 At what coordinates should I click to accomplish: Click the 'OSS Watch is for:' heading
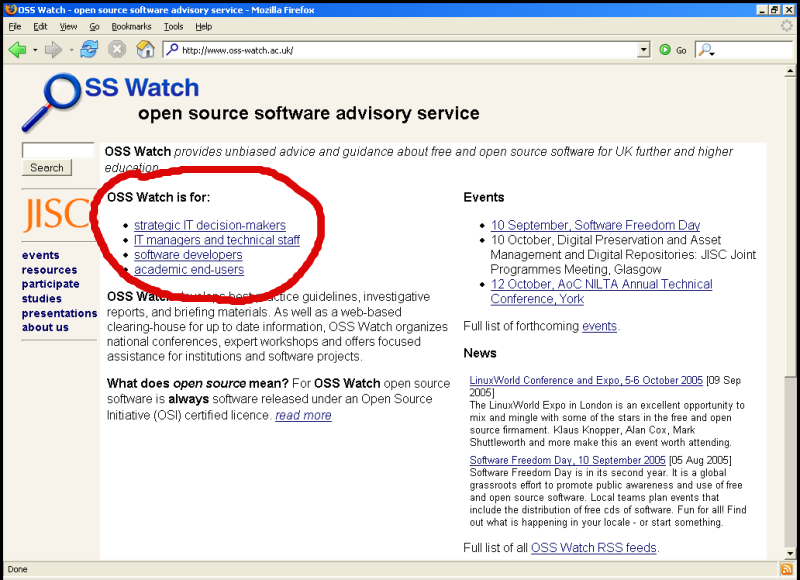click(x=159, y=197)
